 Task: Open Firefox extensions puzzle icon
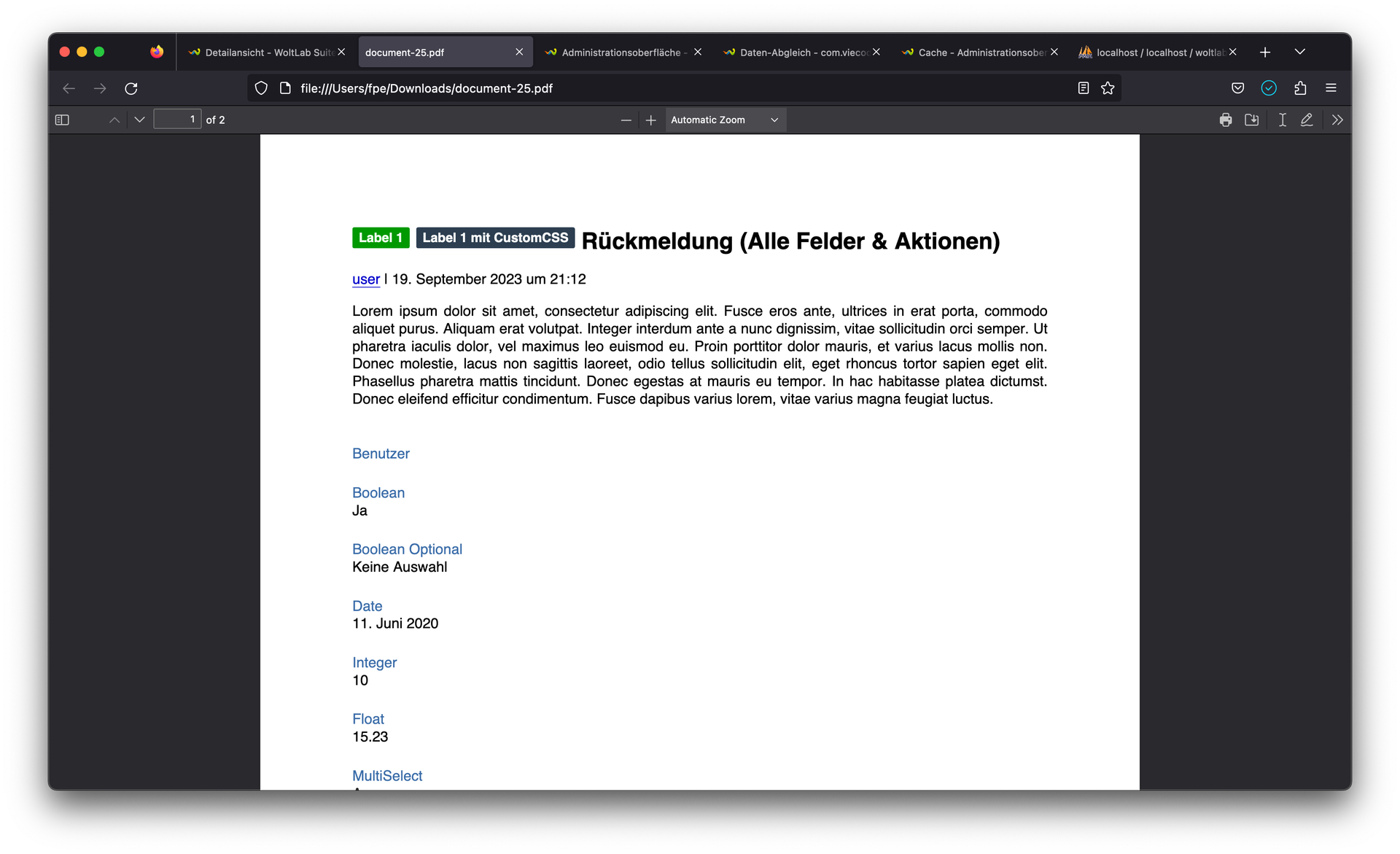(x=1300, y=88)
